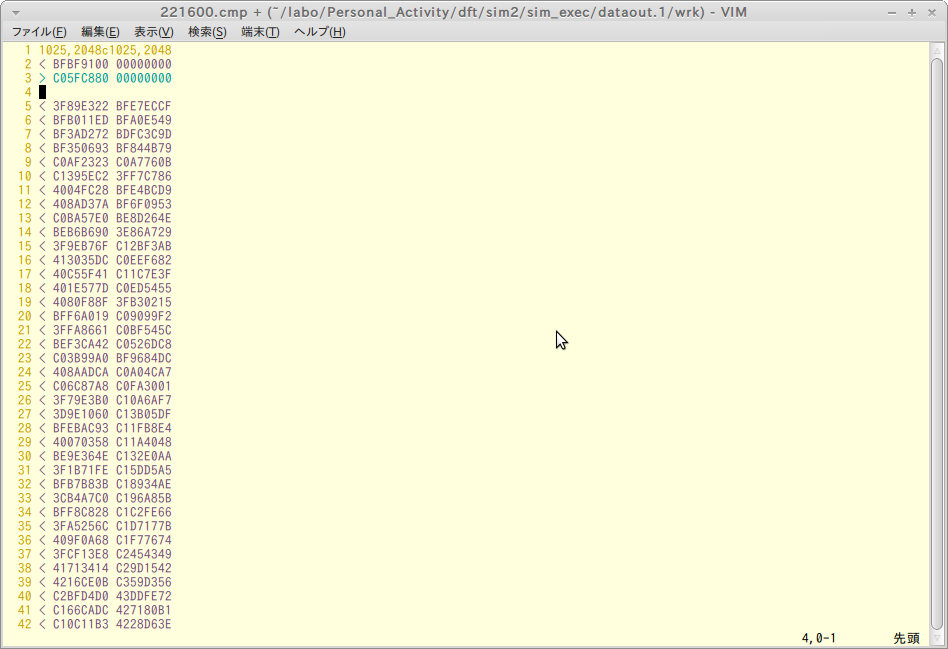Open the 検索(S) menu
The width and height of the screenshot is (948, 649).
coord(207,32)
